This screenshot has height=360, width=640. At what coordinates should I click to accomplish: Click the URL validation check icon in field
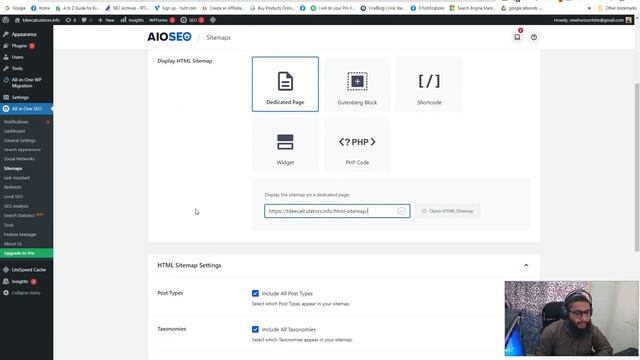point(401,211)
